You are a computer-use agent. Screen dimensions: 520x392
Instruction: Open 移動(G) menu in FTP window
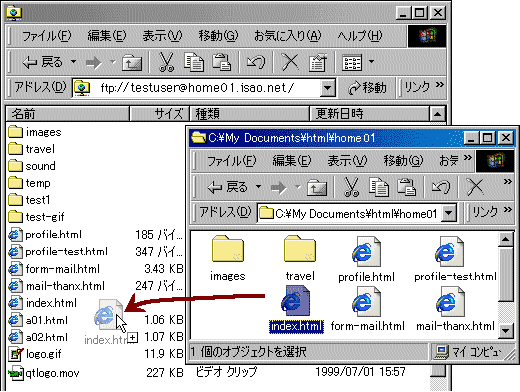pos(218,36)
